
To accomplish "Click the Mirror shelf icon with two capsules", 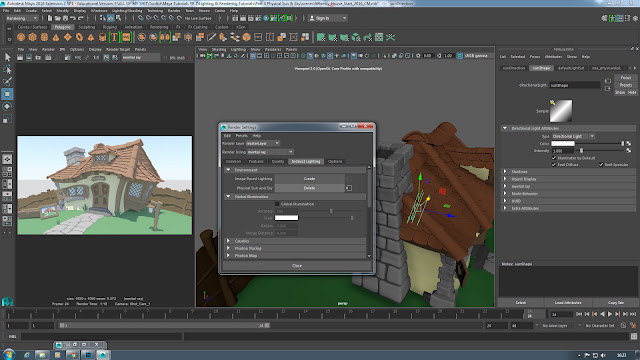I will coord(165,38).
